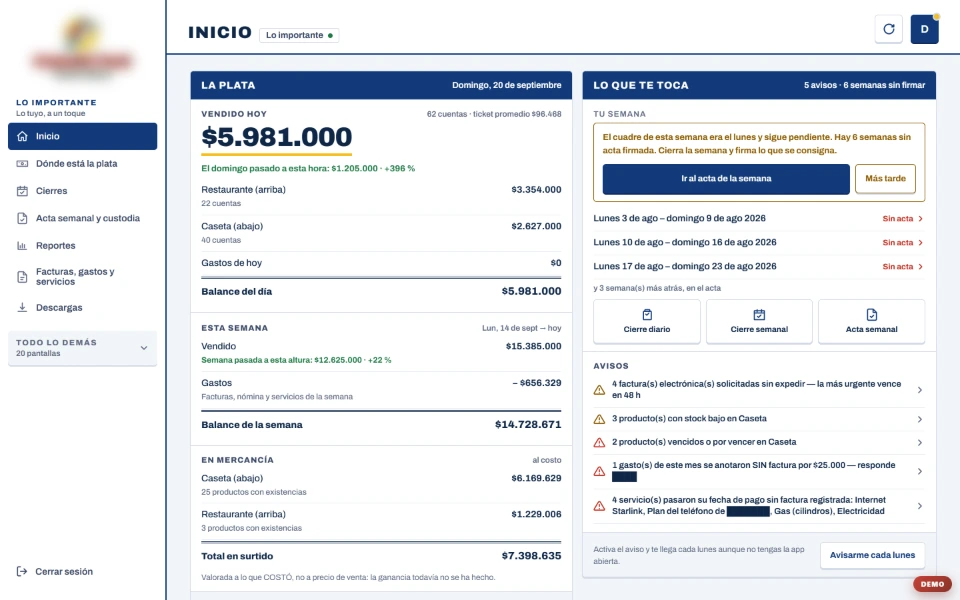Click Ir al acta de la semana button
The width and height of the screenshot is (960, 600).
pyautogui.click(x=726, y=179)
